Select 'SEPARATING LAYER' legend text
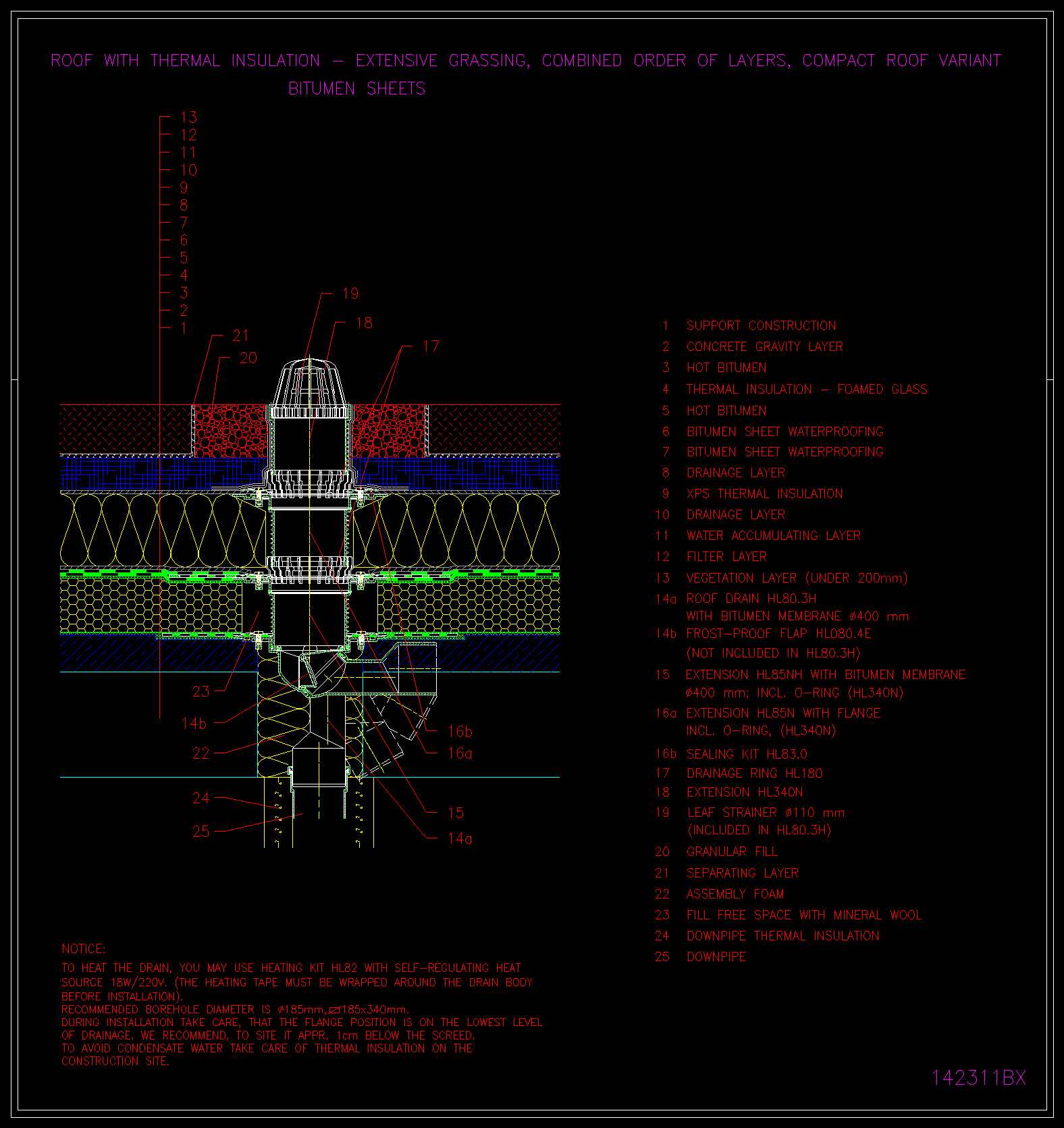 click(742, 874)
